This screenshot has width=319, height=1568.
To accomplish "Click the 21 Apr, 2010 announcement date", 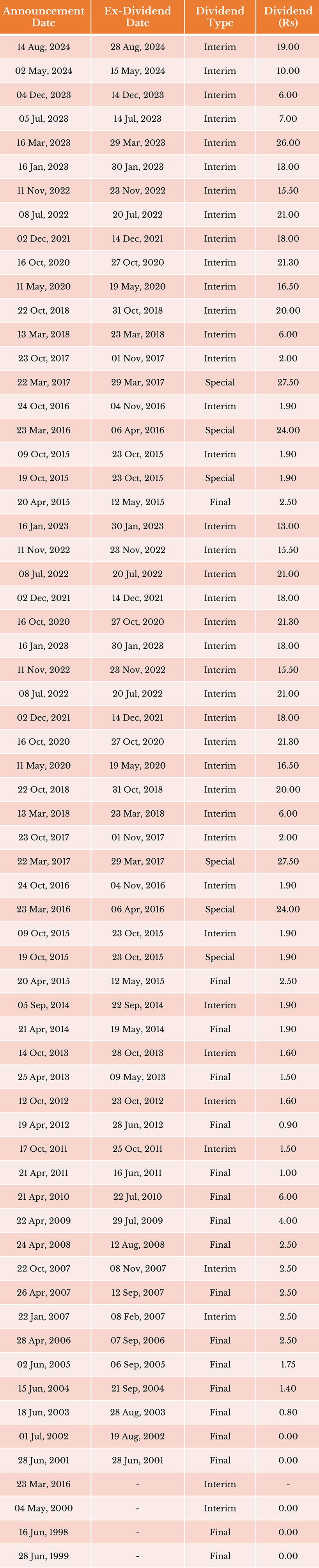I will [44, 1197].
